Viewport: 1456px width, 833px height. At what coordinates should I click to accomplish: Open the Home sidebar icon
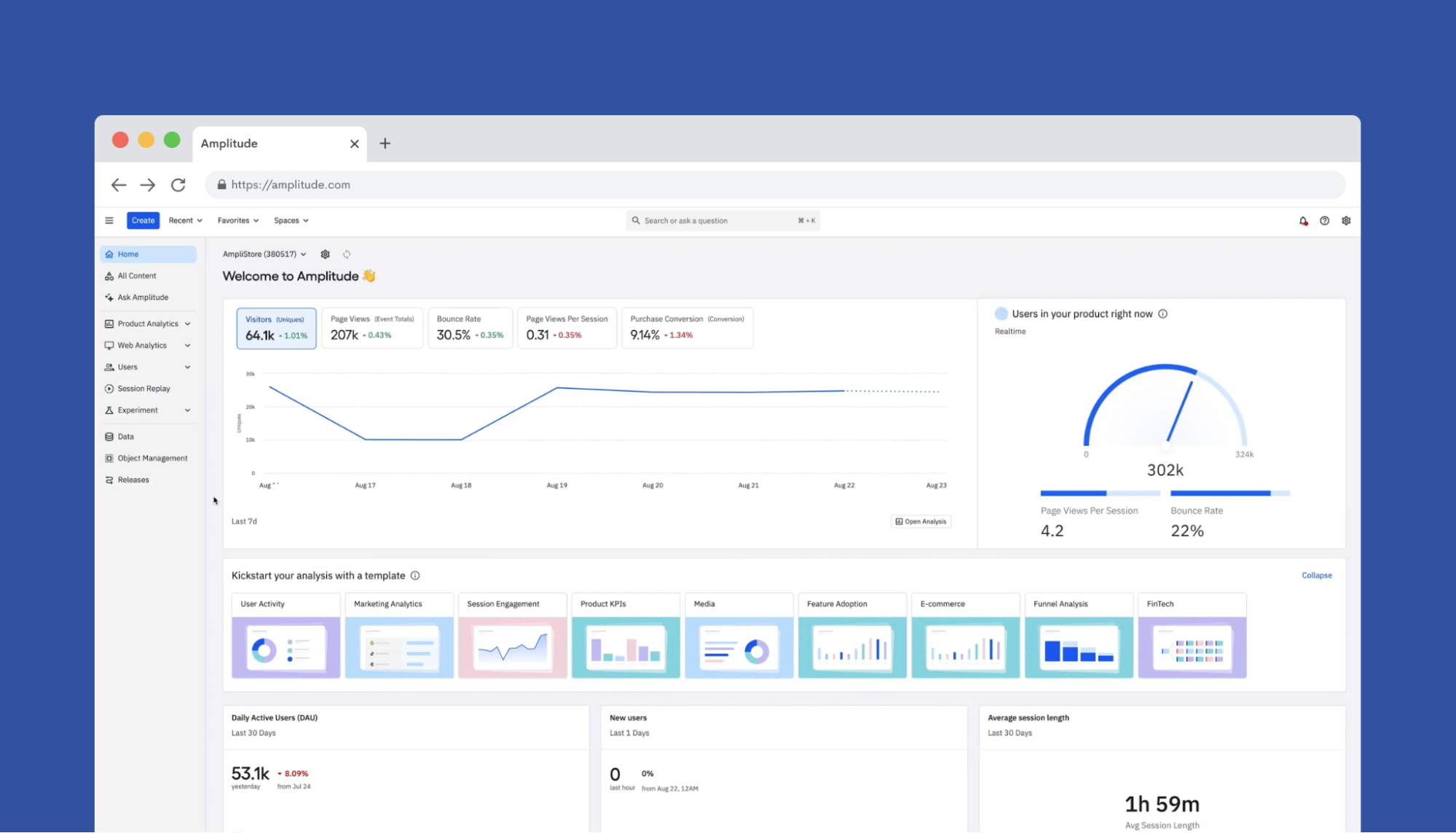pyautogui.click(x=127, y=254)
